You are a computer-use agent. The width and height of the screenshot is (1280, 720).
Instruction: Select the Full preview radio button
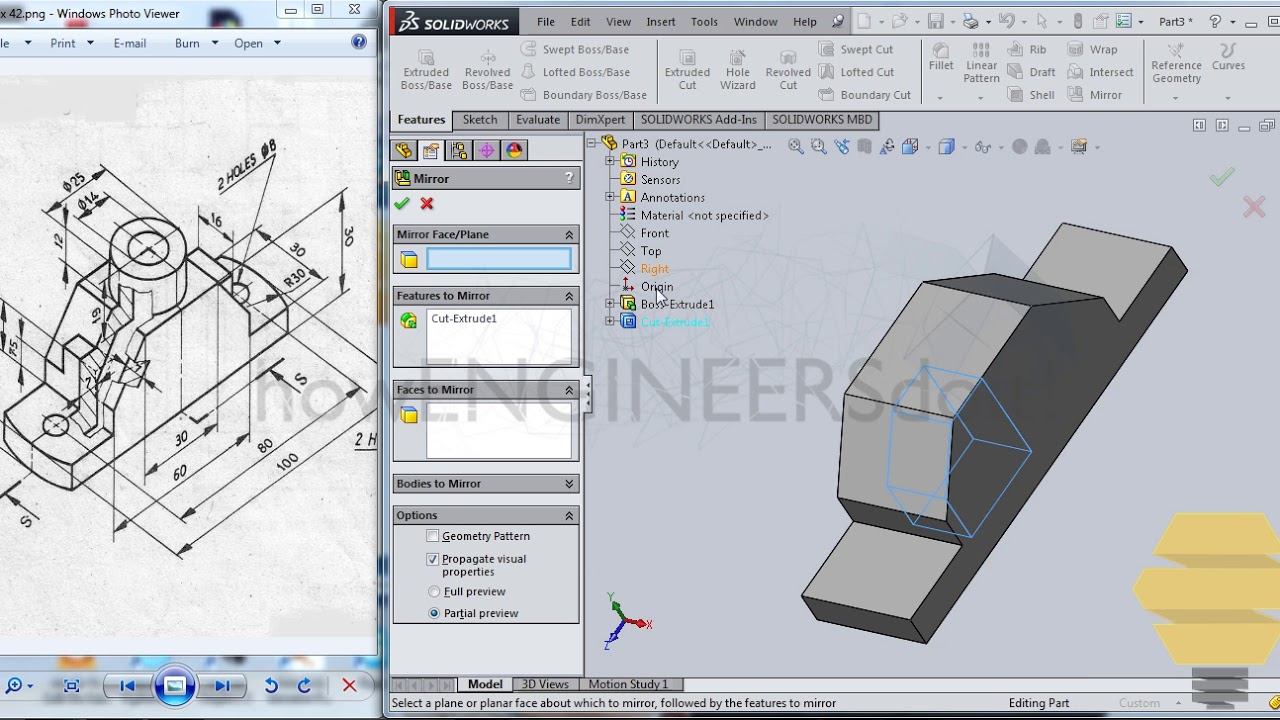(434, 592)
